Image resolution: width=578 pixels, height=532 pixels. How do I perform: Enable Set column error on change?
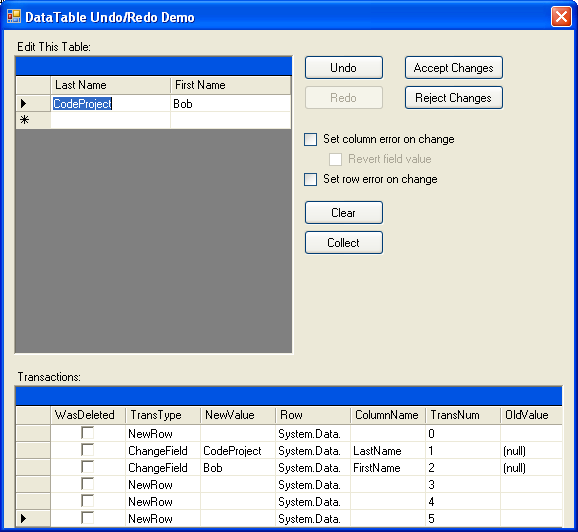coord(310,140)
